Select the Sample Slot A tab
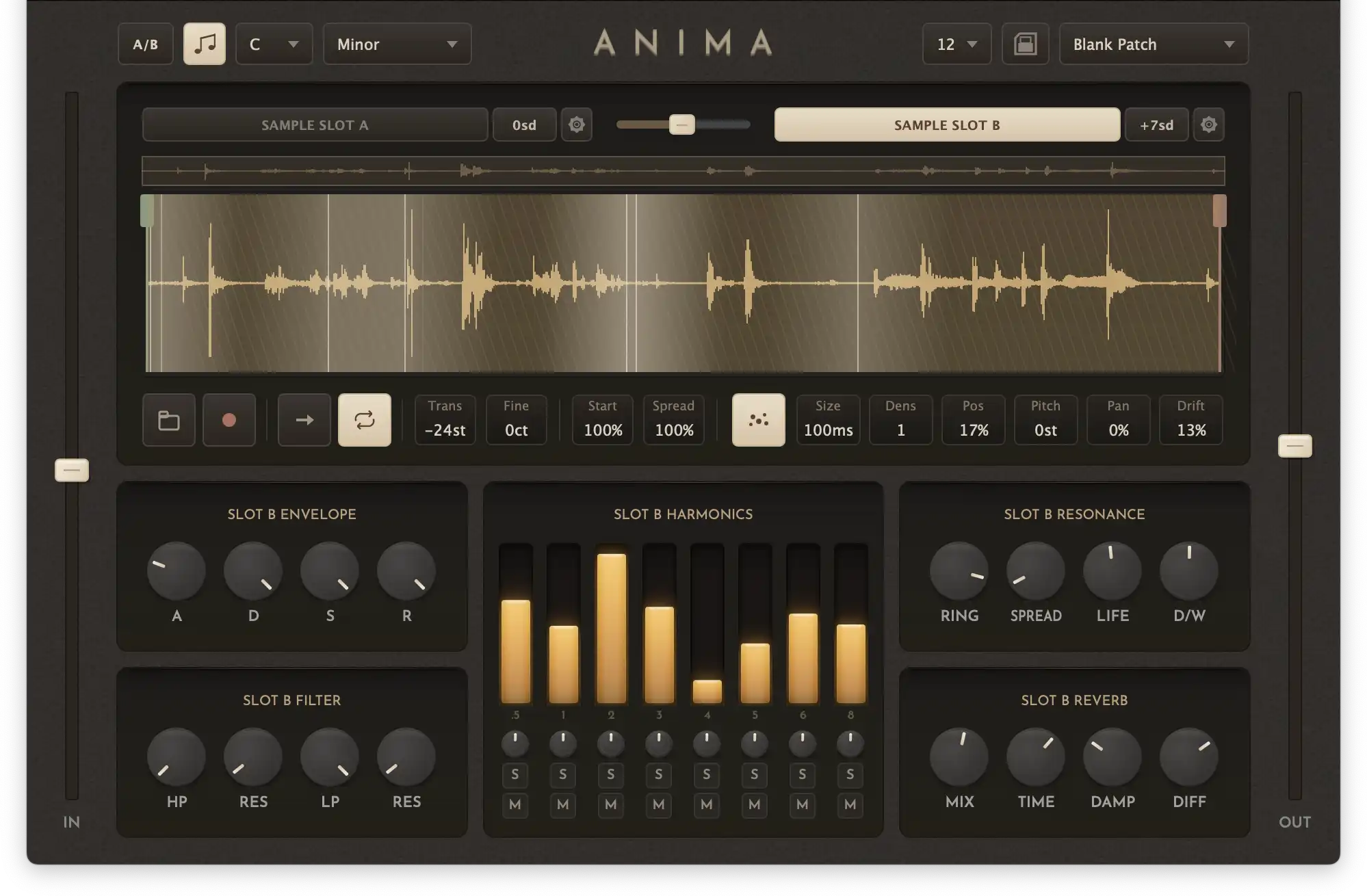Viewport: 1367px width, 896px height. [315, 124]
